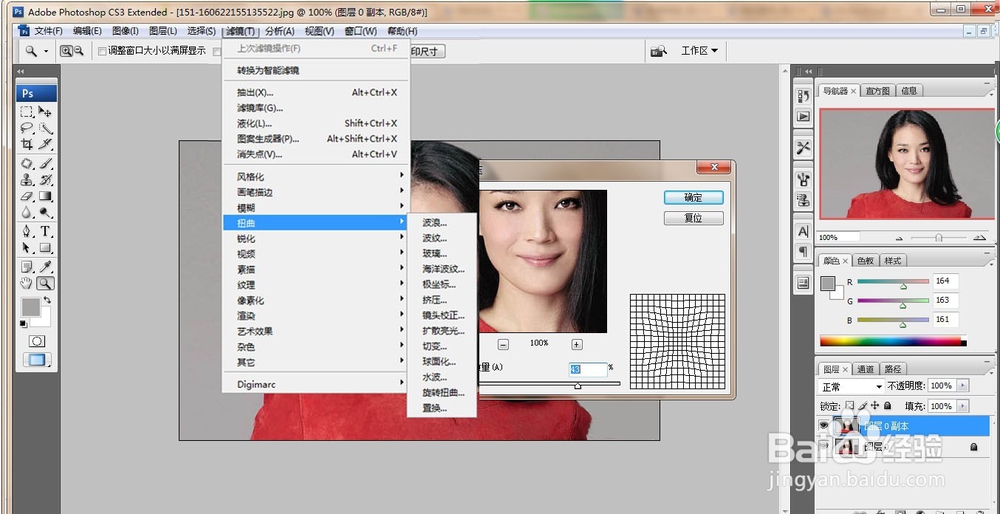Click the 确定 button in dialog

pos(693,198)
